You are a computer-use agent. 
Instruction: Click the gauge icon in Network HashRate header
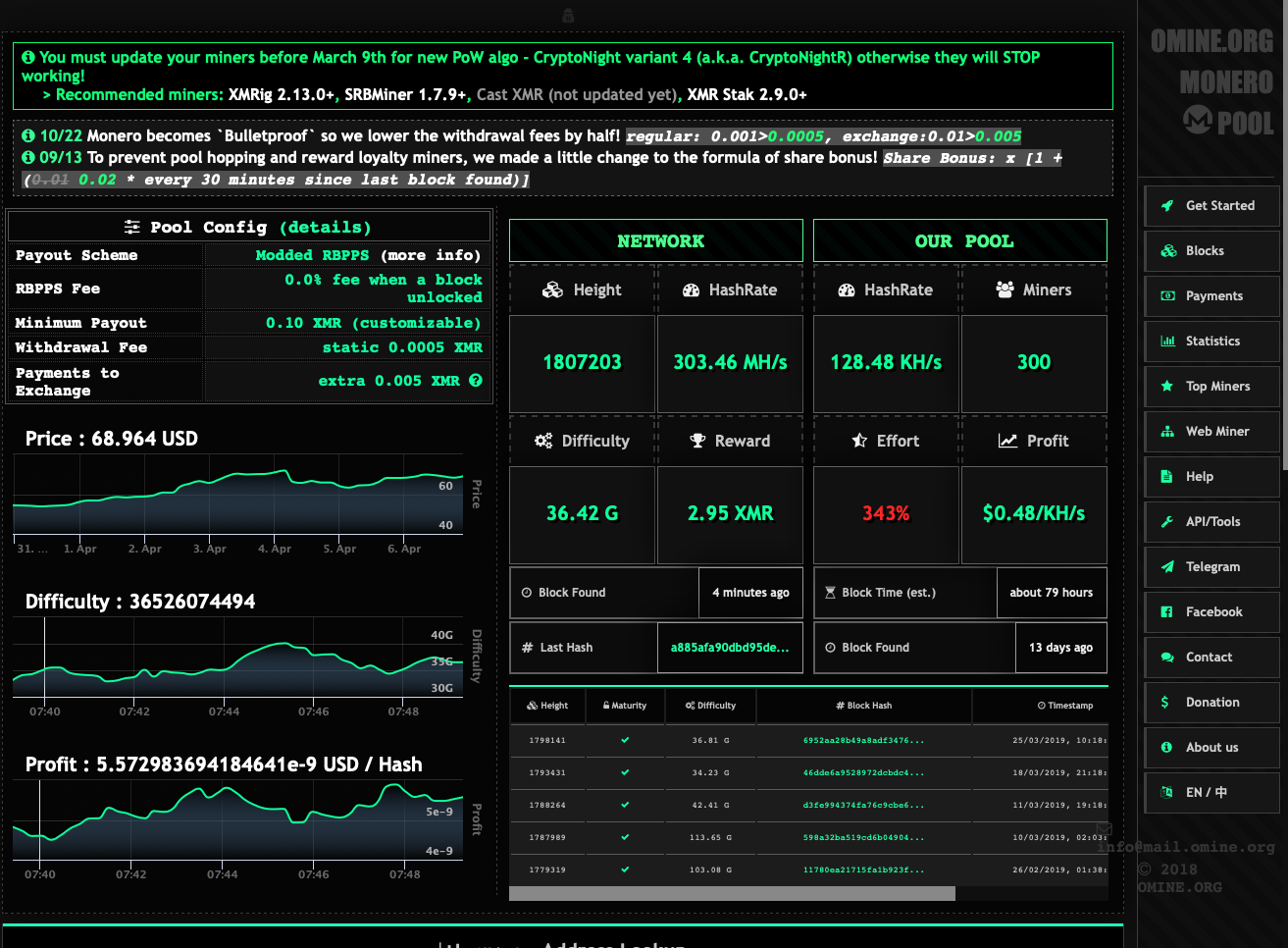tap(692, 290)
